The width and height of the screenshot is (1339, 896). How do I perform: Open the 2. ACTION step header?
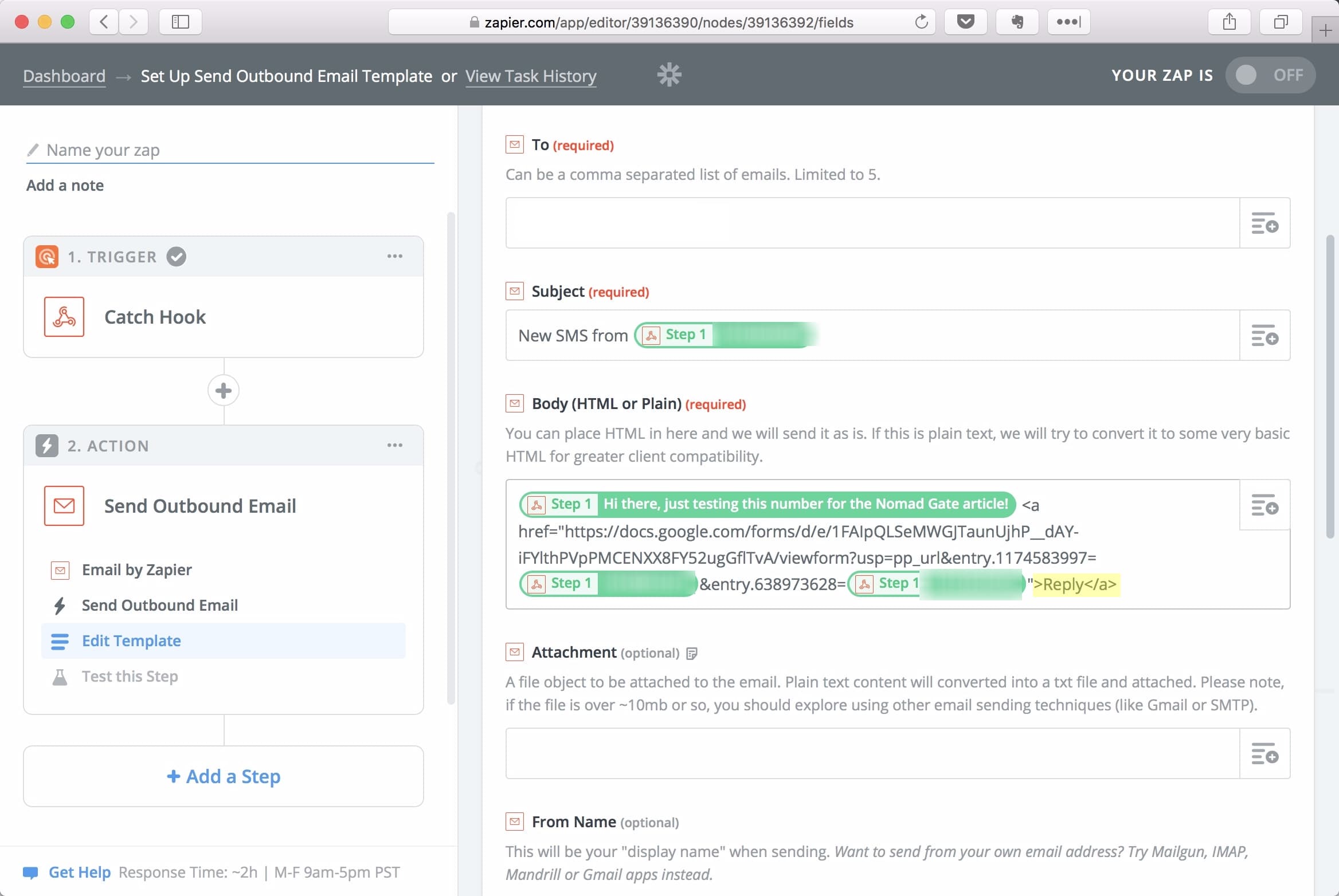pos(224,446)
